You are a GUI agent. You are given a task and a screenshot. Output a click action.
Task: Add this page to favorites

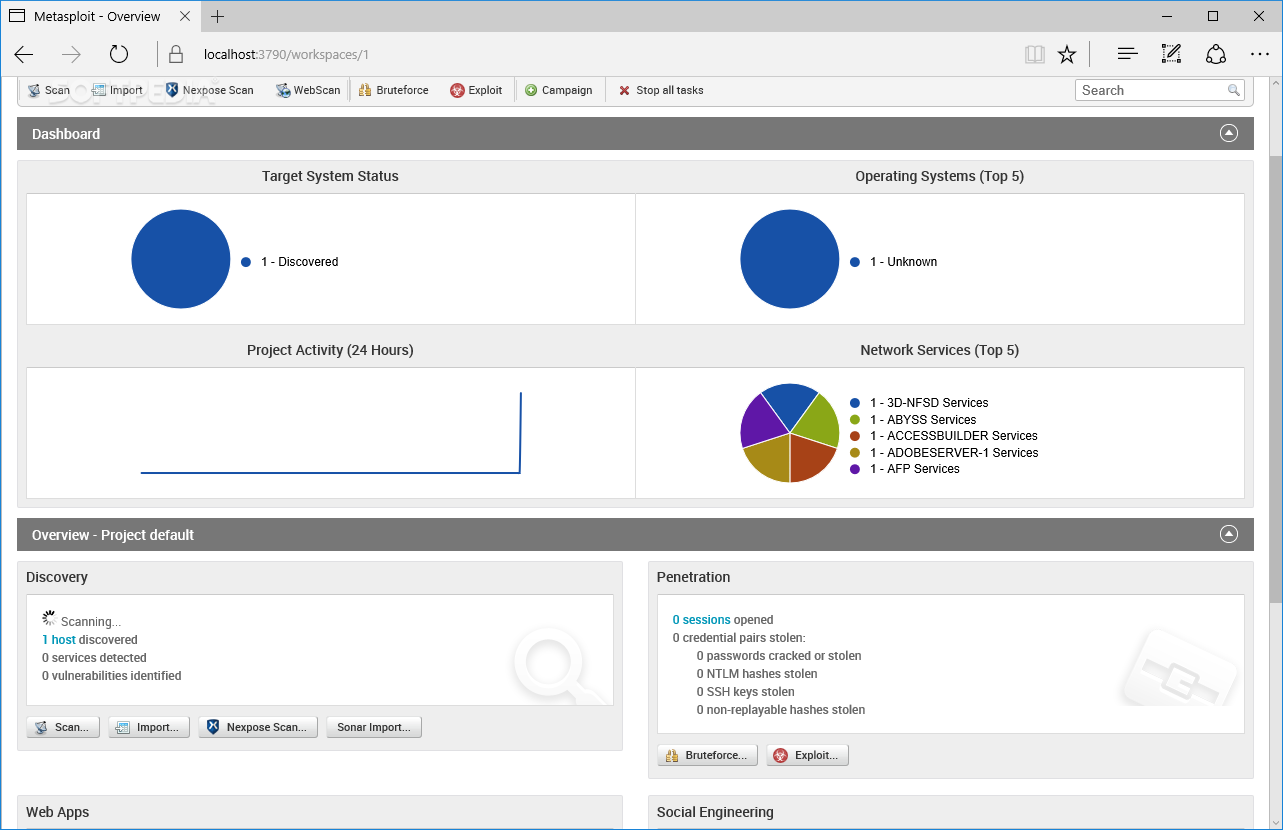tap(1067, 55)
